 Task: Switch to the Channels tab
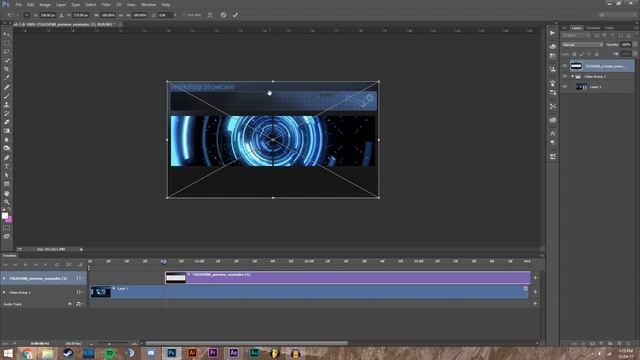tap(593, 28)
